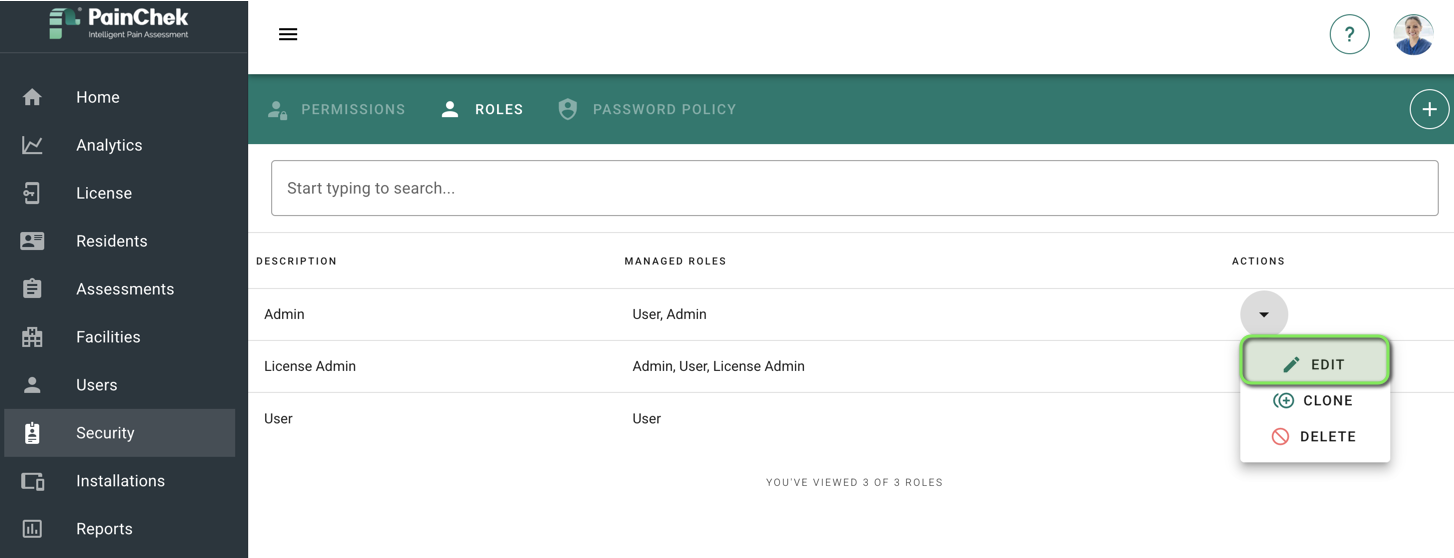The height and width of the screenshot is (558, 1454).
Task: Click the Residents card icon
Action: [x=32, y=241]
